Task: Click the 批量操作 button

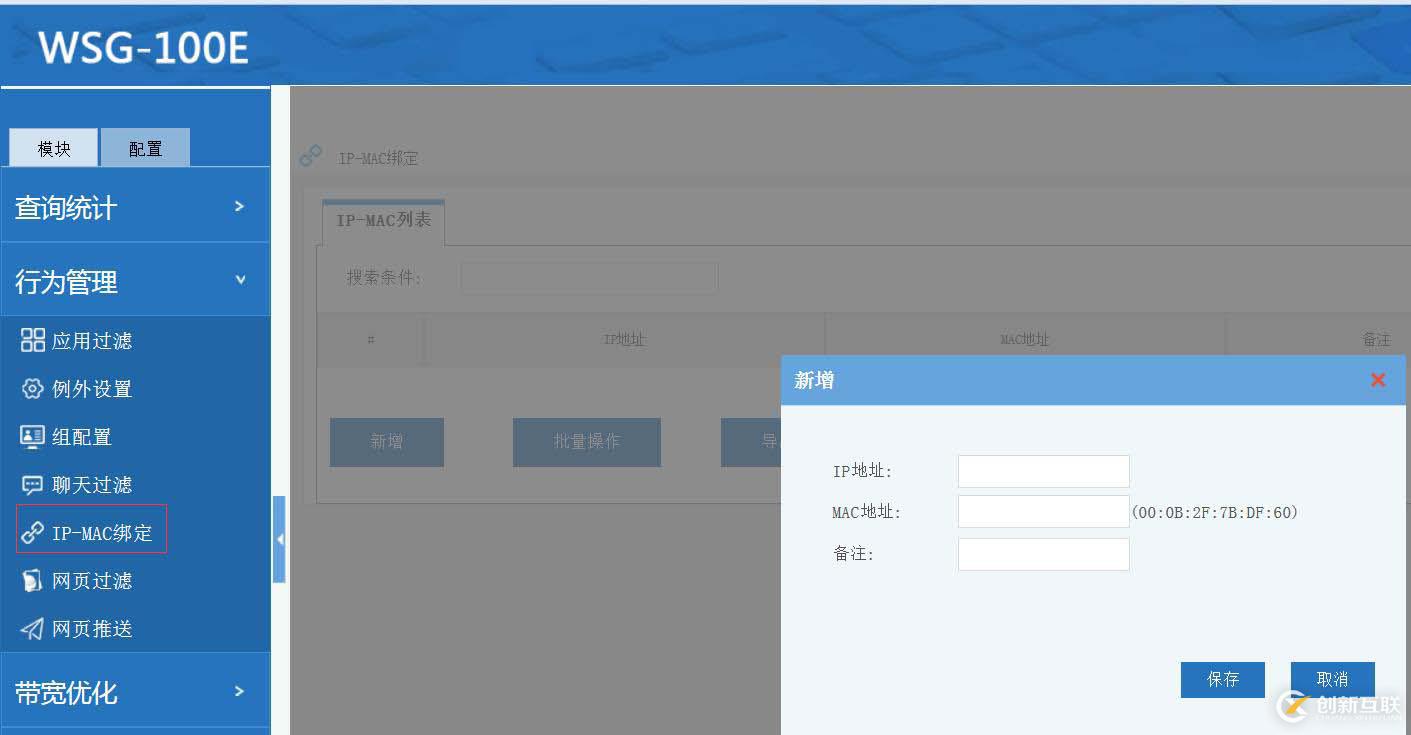Action: (x=587, y=442)
